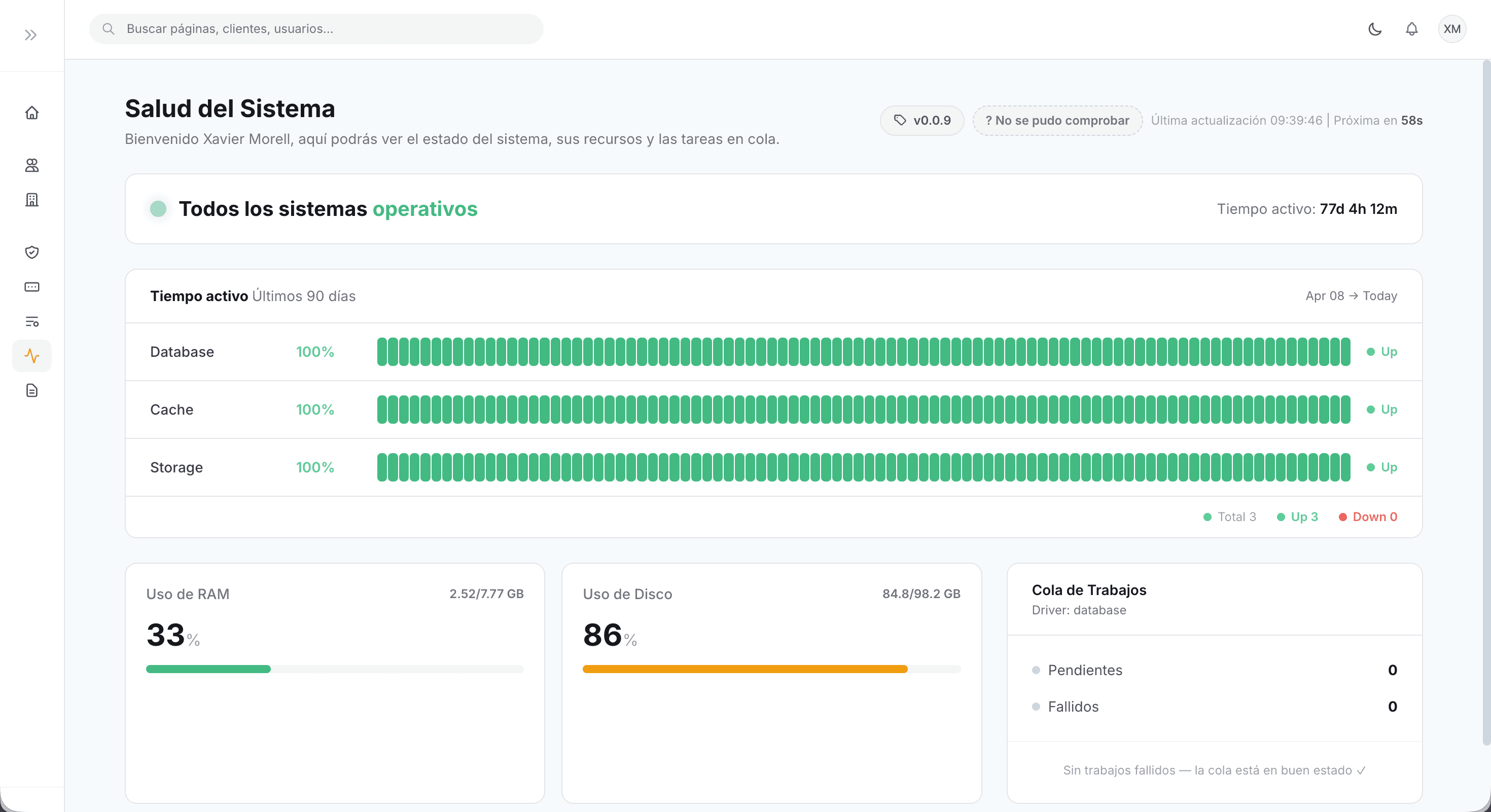Viewport: 1491px width, 812px height.
Task: Open the list settings sidebar icon
Action: click(32, 321)
